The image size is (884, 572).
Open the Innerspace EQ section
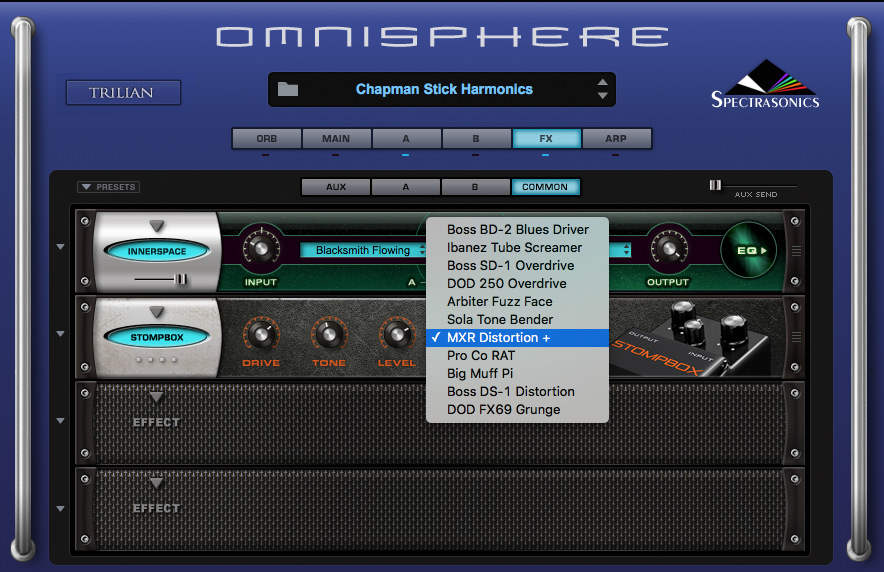pos(750,251)
